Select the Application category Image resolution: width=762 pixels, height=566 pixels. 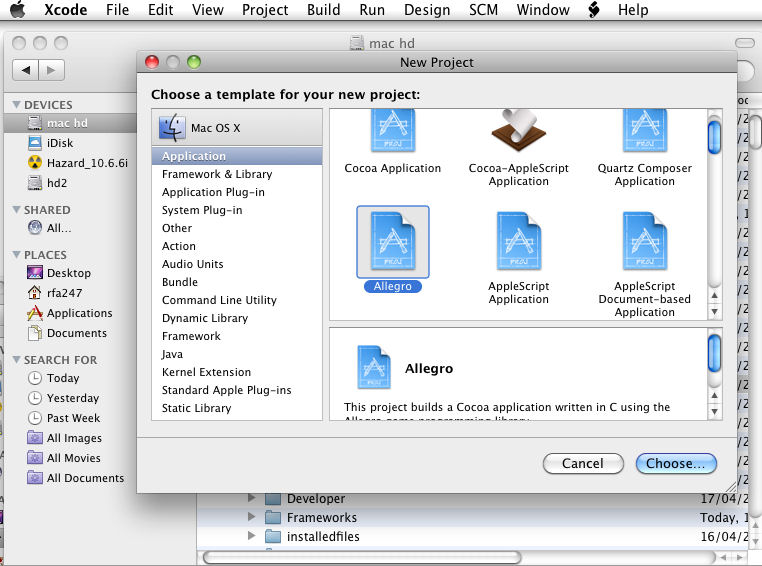click(x=237, y=156)
